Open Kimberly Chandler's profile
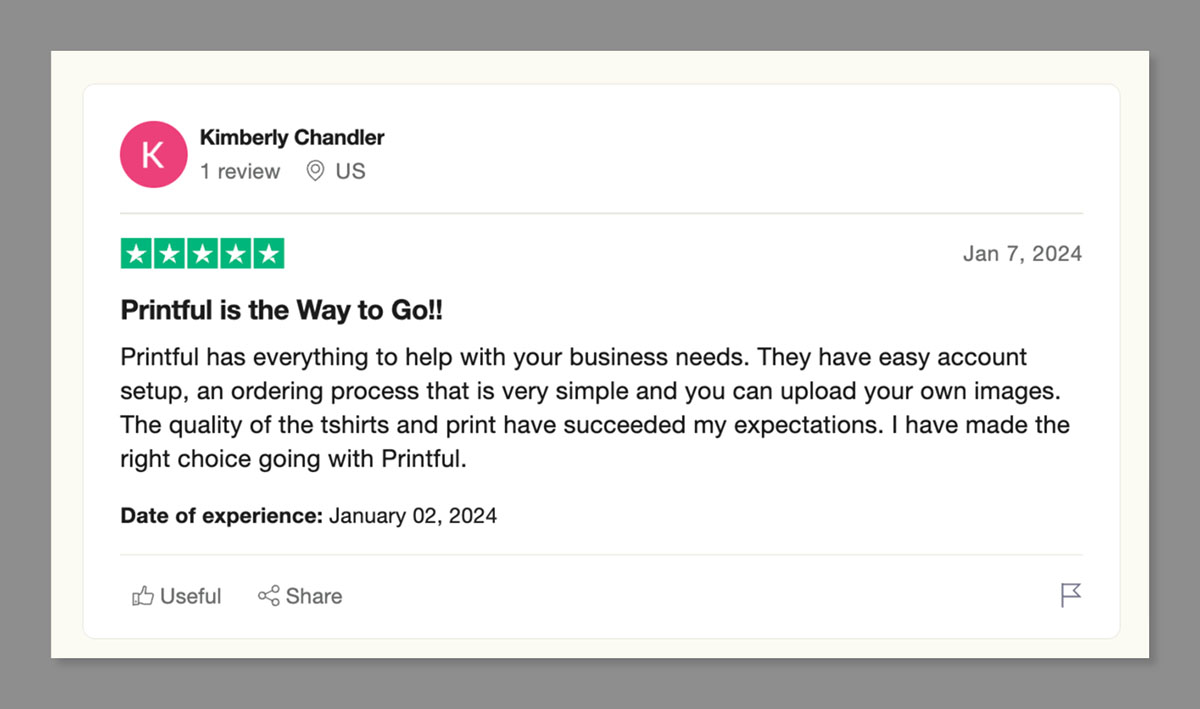The image size is (1200, 709). pyautogui.click(x=292, y=137)
